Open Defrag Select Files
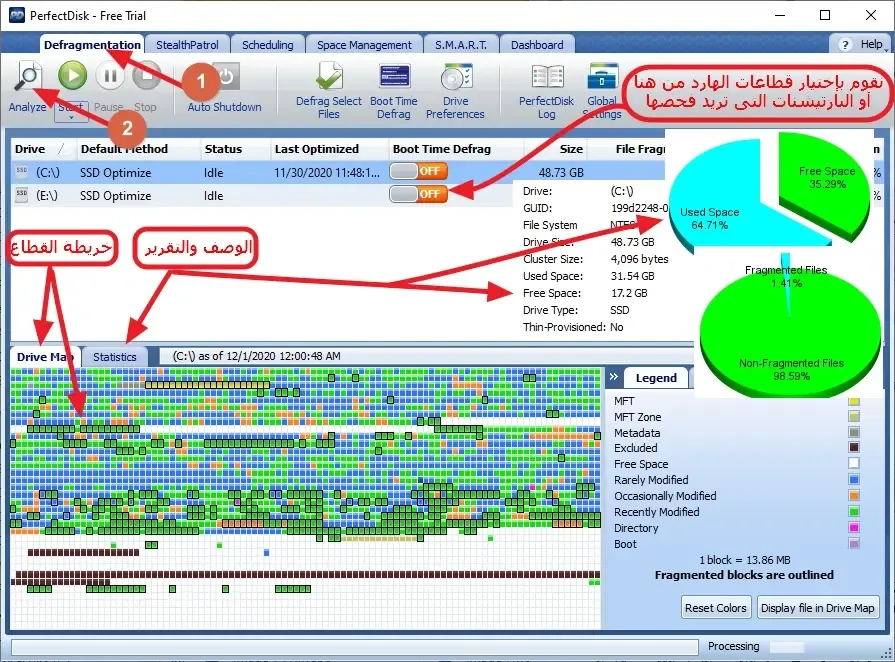This screenshot has width=895, height=662. pos(329,91)
